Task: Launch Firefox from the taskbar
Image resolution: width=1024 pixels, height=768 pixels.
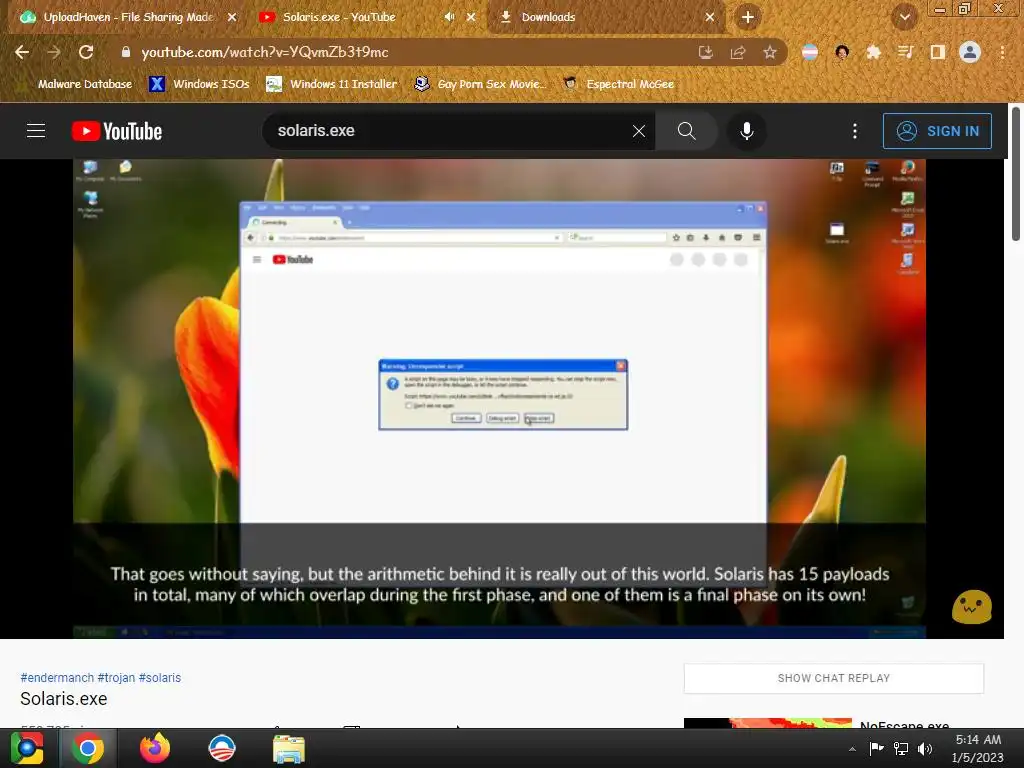Action: click(155, 748)
